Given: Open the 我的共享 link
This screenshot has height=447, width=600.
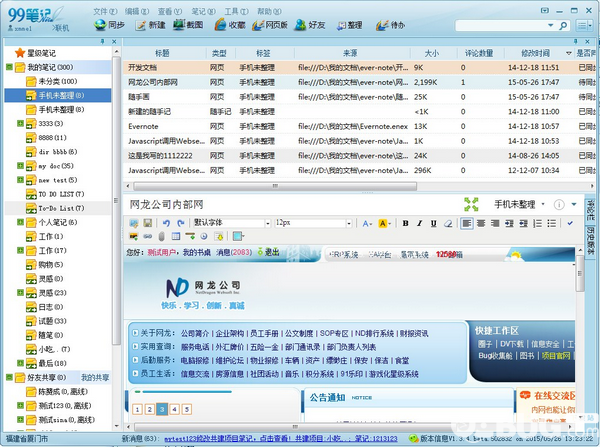Looking at the screenshot, I should click(x=95, y=378).
